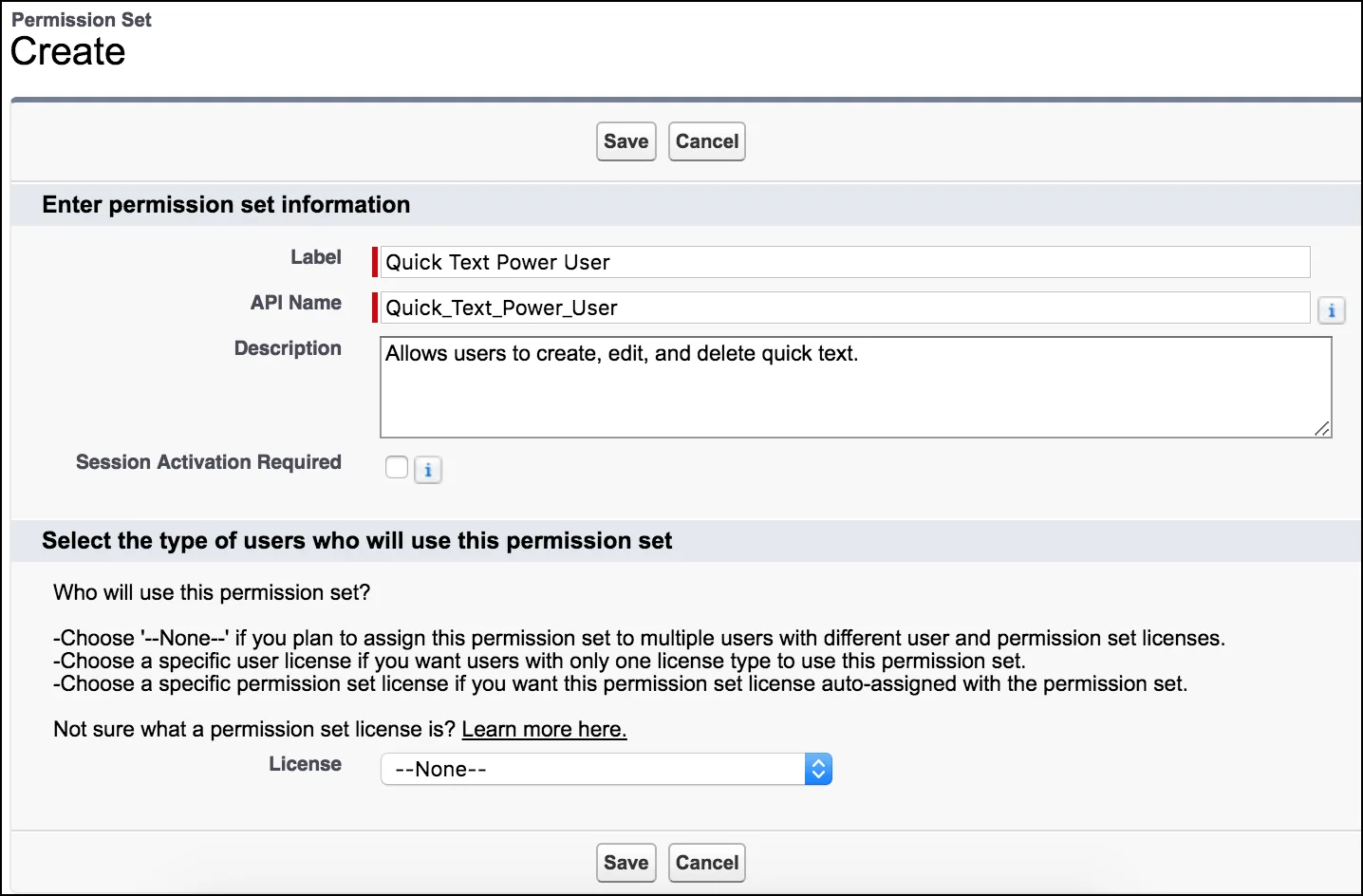Follow the Learn more here link
This screenshot has width=1363, height=896.
coord(544,729)
